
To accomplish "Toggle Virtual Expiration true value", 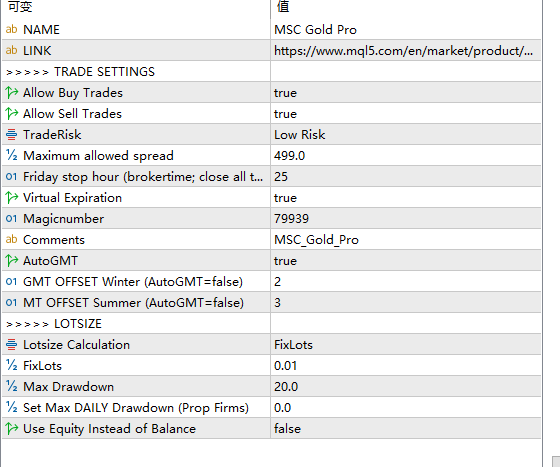I will pos(406,197).
